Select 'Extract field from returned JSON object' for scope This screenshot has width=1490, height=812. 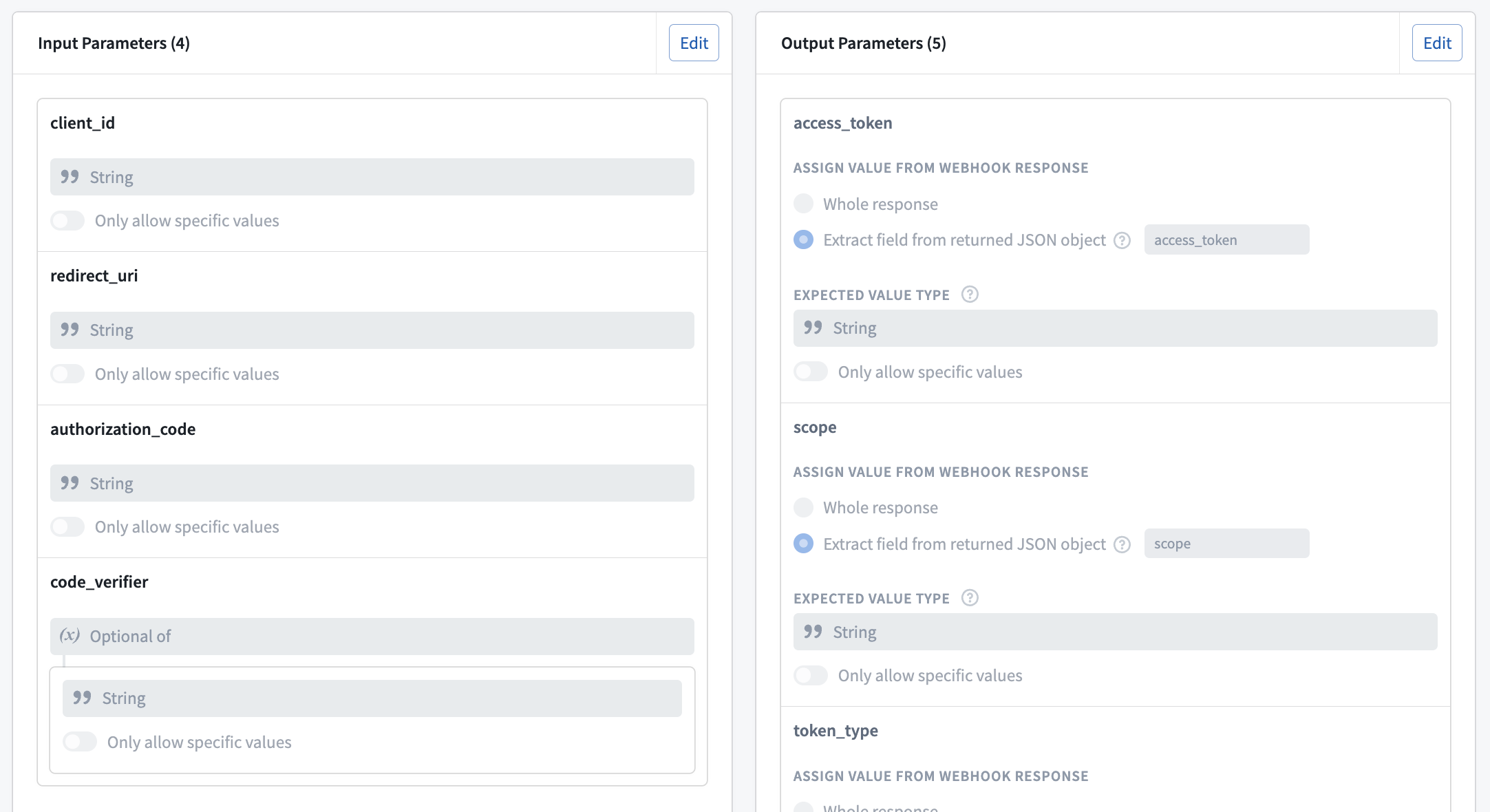click(x=803, y=544)
